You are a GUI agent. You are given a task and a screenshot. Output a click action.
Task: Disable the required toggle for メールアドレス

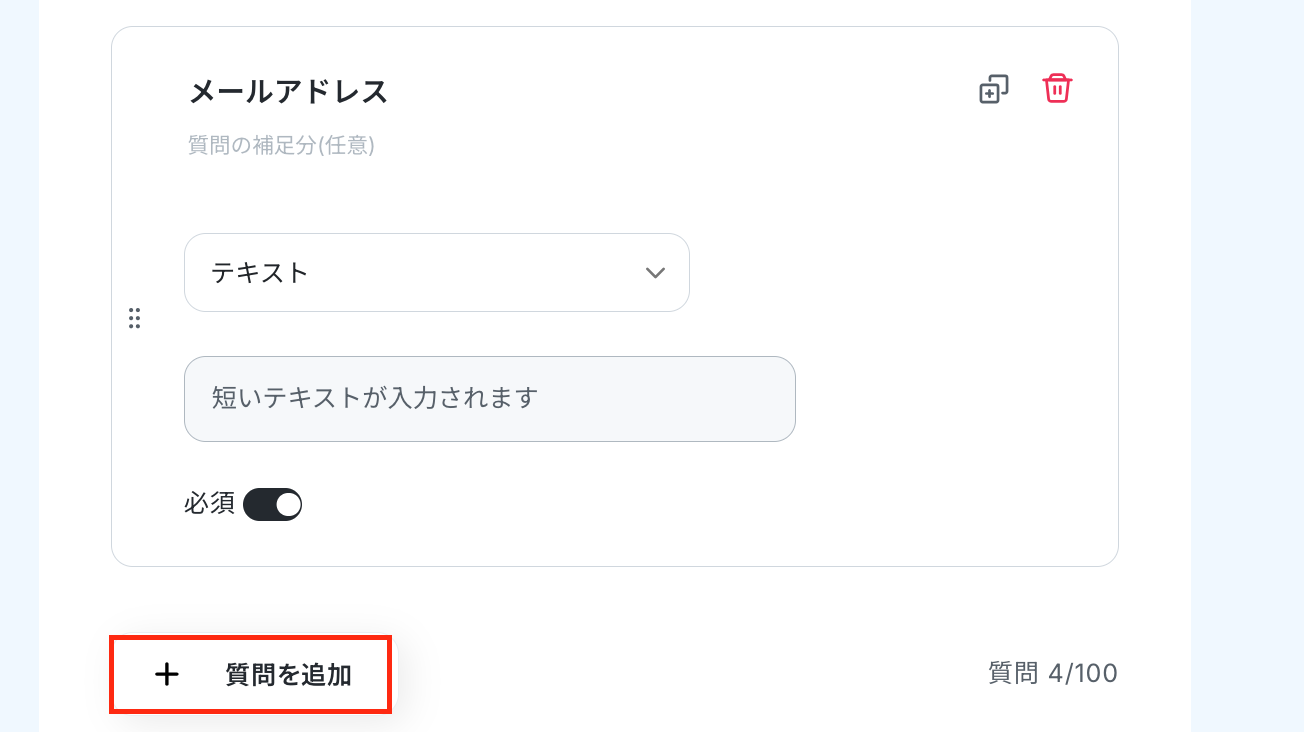coord(273,505)
